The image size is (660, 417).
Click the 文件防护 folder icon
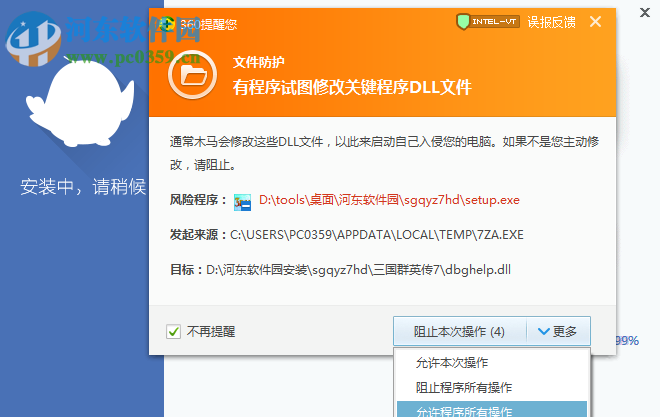click(x=193, y=75)
